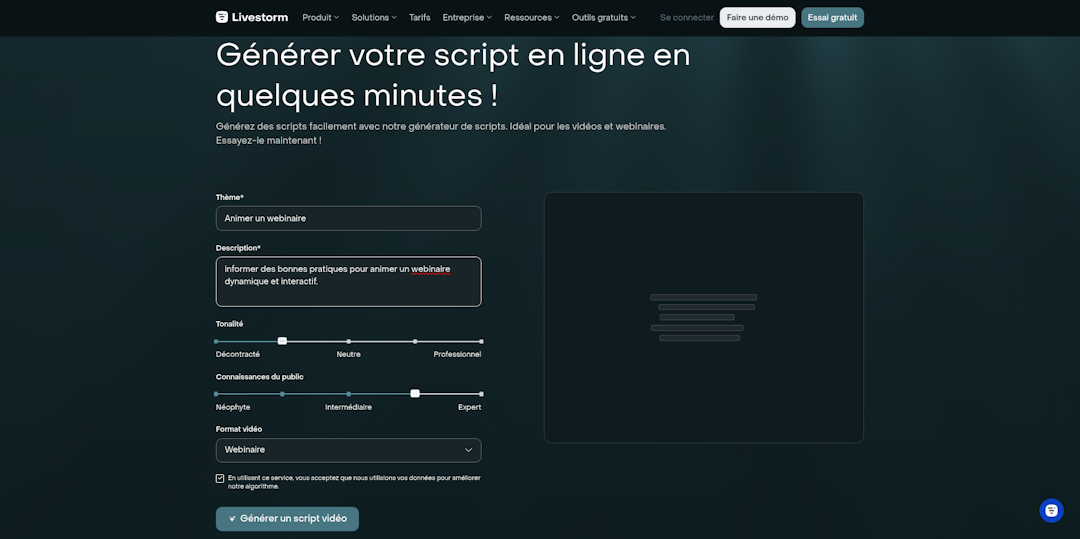
Task: Expand the Produit menu
Action: click(320, 18)
